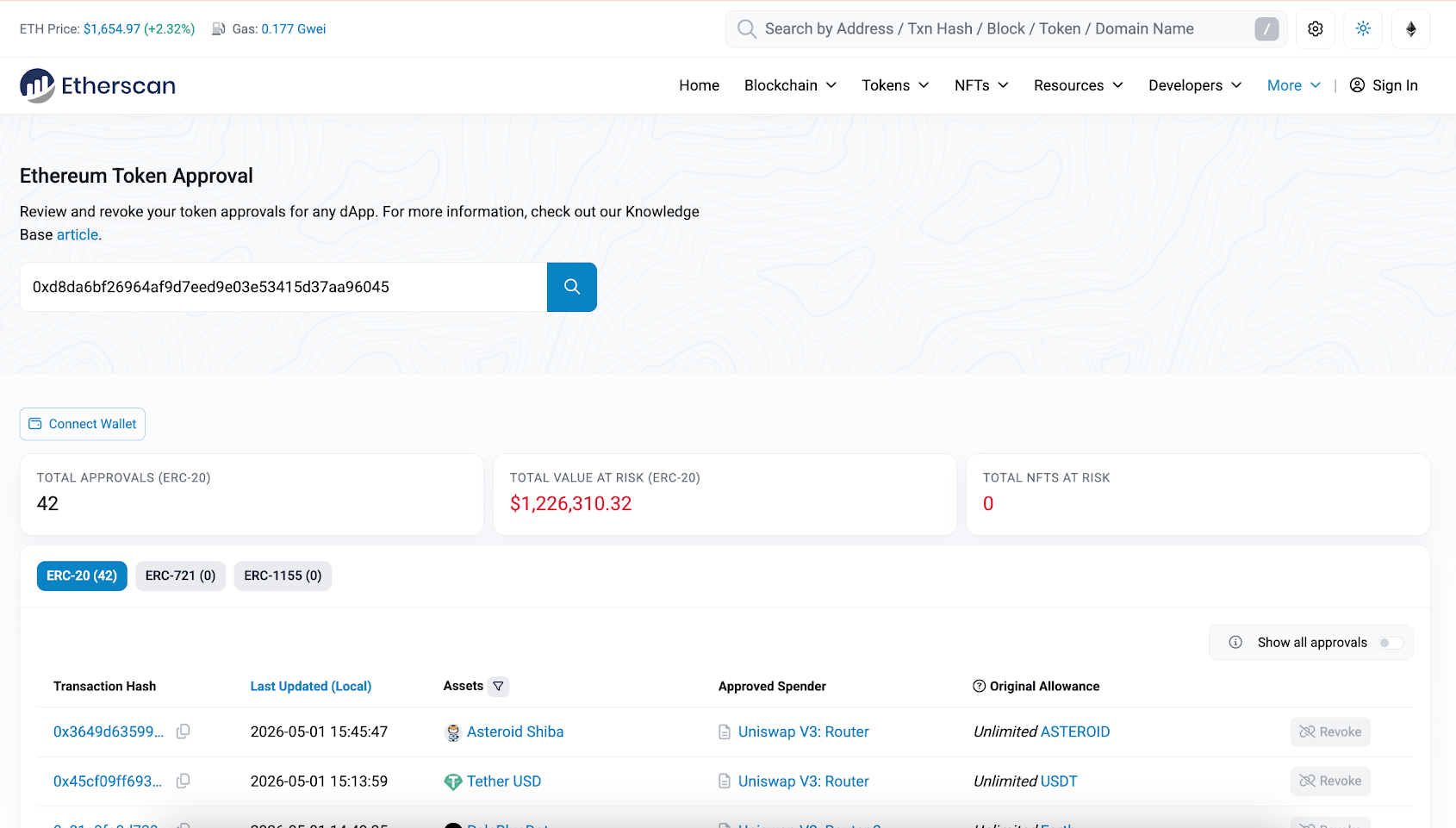Click the Ethereum network diamond icon
1456x828 pixels.
[x=1411, y=29]
